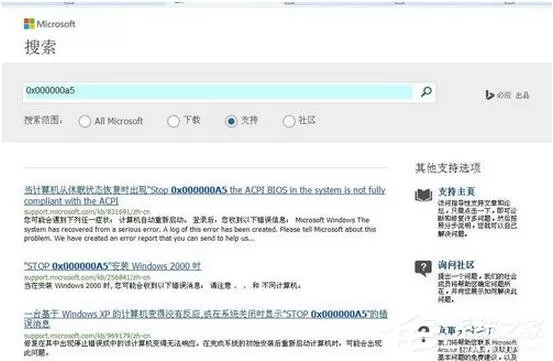Open the 询问社区 link

[456, 265]
